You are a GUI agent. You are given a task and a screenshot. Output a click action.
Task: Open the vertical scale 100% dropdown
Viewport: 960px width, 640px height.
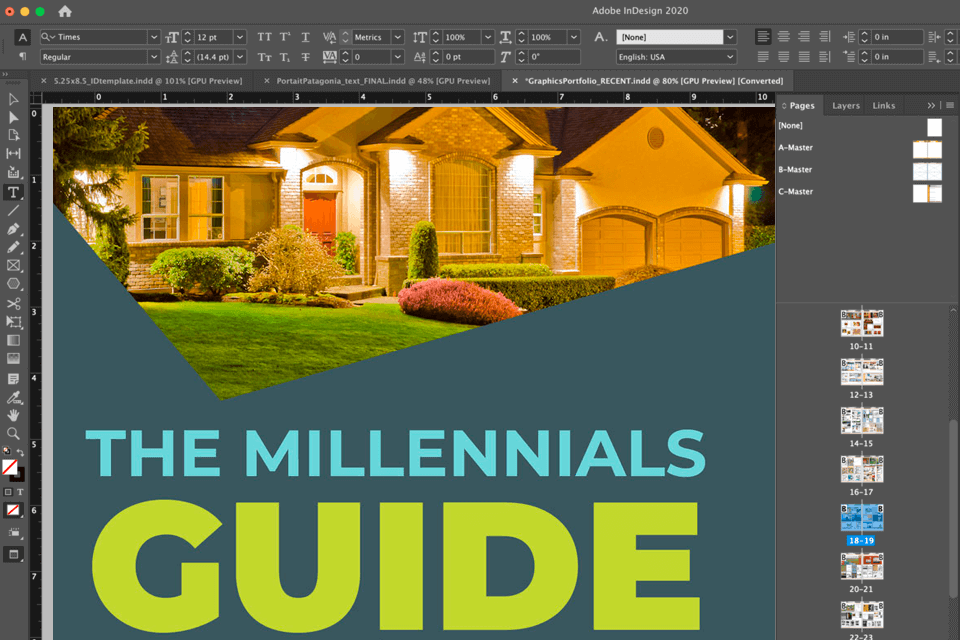(x=488, y=37)
